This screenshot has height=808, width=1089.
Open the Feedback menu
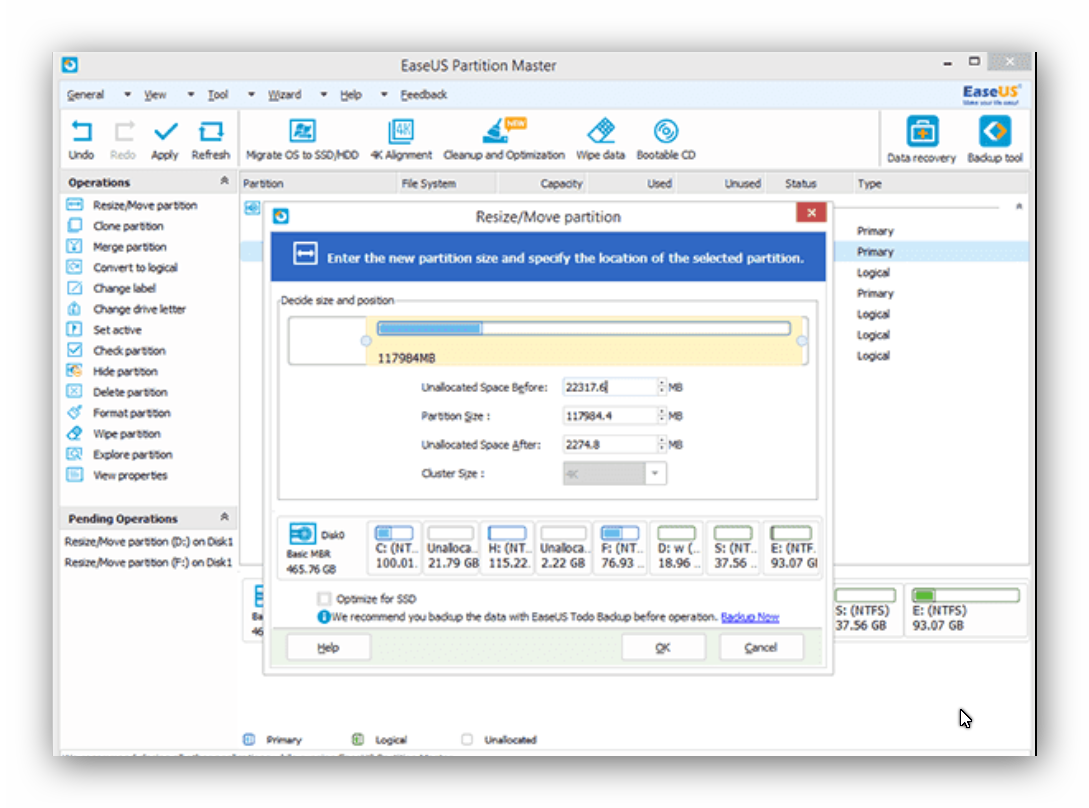click(424, 94)
